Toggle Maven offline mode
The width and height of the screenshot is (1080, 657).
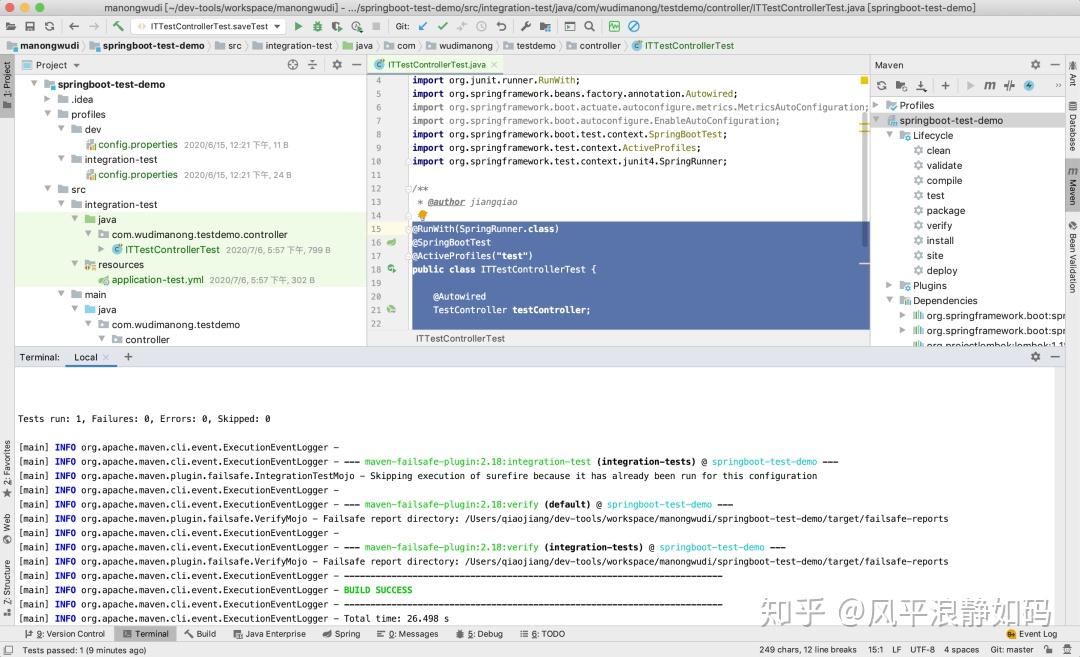pyautogui.click(x=1010, y=86)
